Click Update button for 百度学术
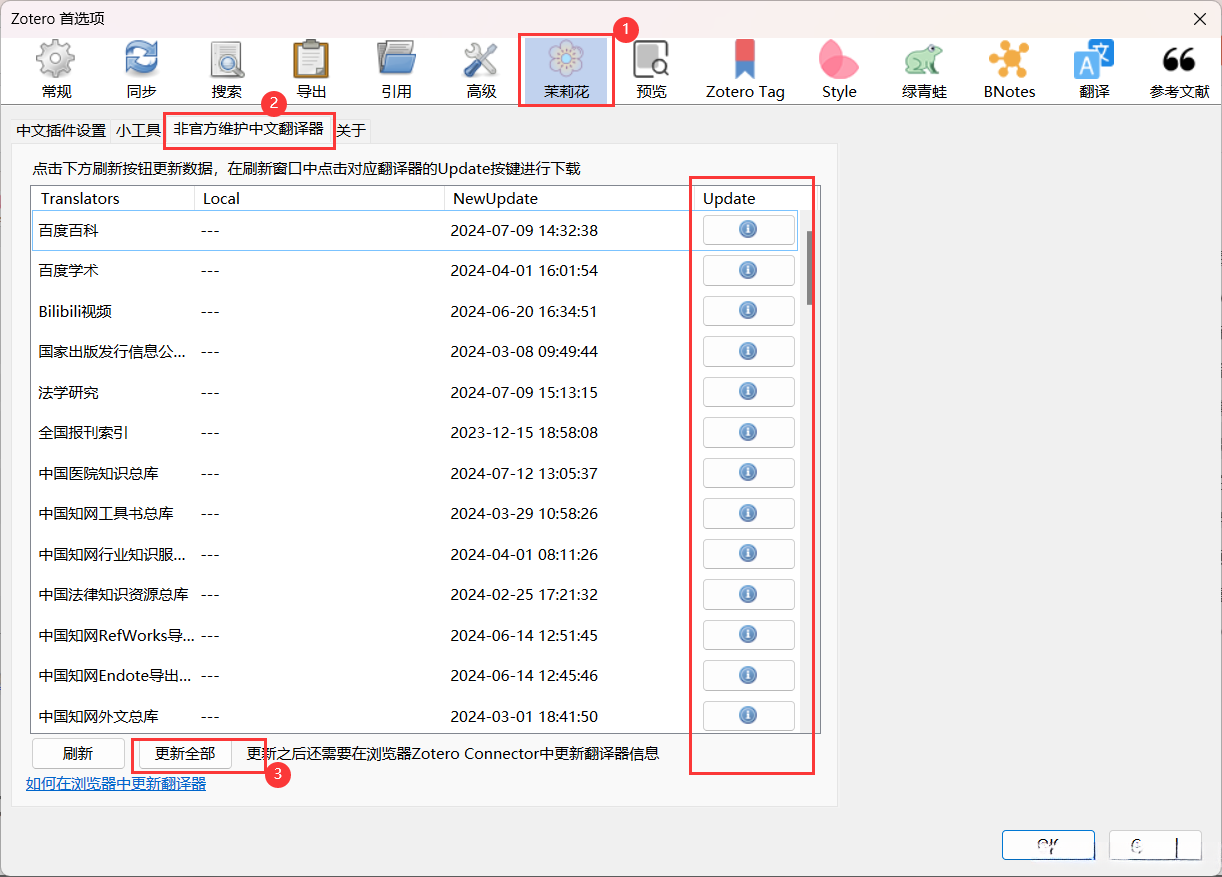 [748, 270]
